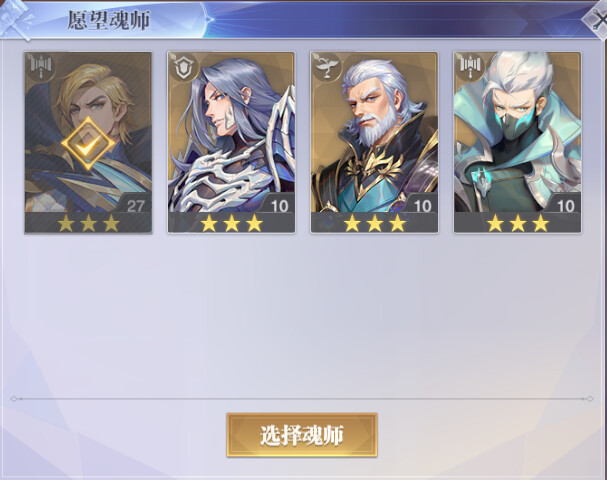The image size is (607, 480).
Task: Click the class icon on masked hero card
Action: coord(470,66)
